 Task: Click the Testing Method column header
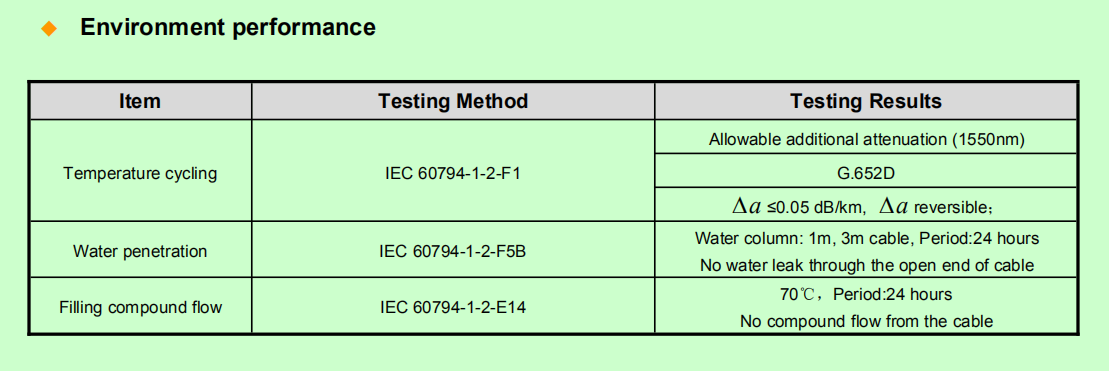(453, 101)
